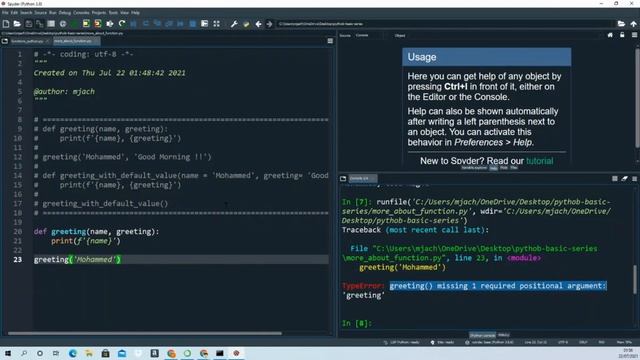Open the Run menu
Image resolution: width=640 pixels, height=360 pixels.
pyautogui.click(x=53, y=13)
